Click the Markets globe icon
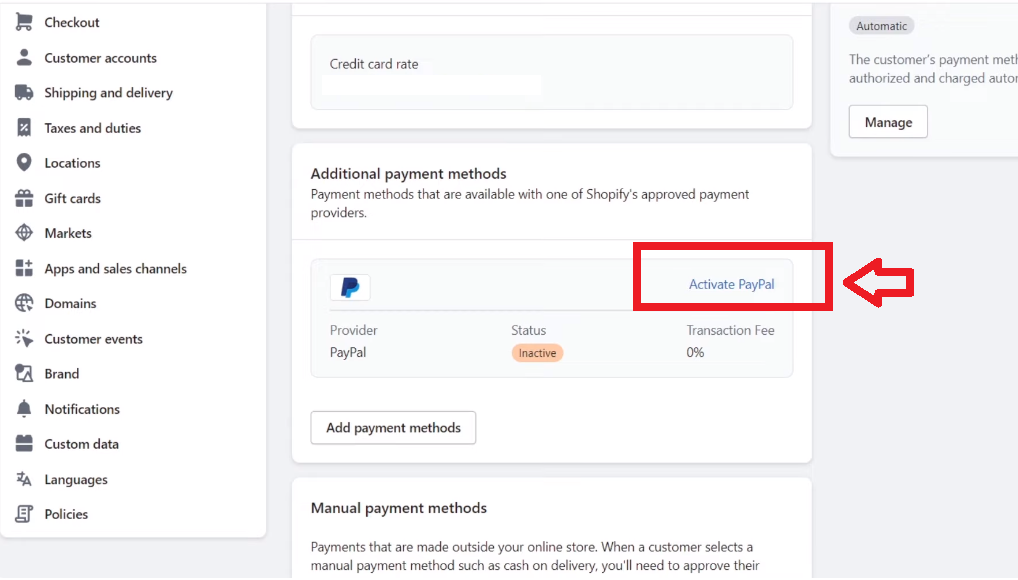This screenshot has width=1018, height=580. tap(24, 233)
